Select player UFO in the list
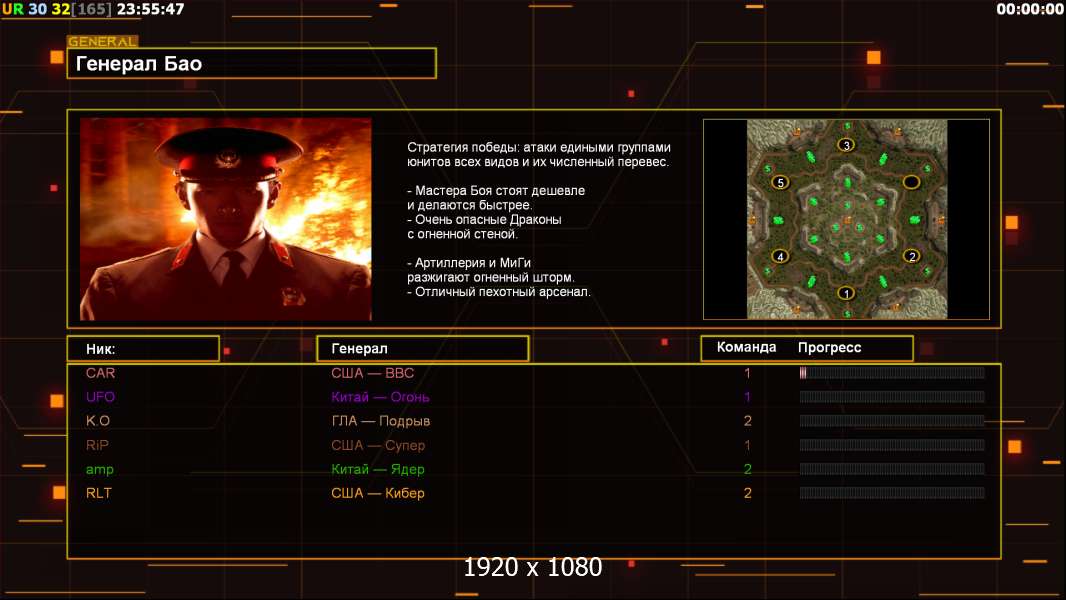1066x600 pixels. tap(101, 397)
